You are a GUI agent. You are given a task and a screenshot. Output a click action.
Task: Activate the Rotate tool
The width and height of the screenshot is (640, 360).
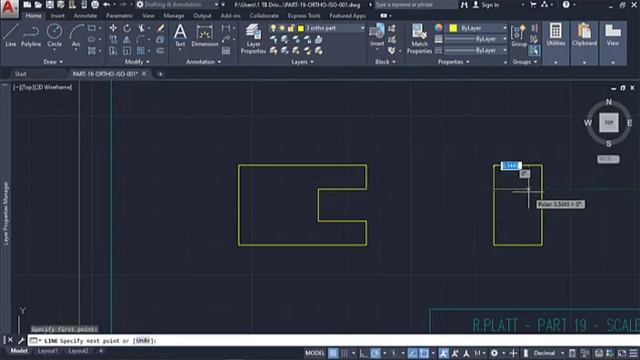coord(127,28)
